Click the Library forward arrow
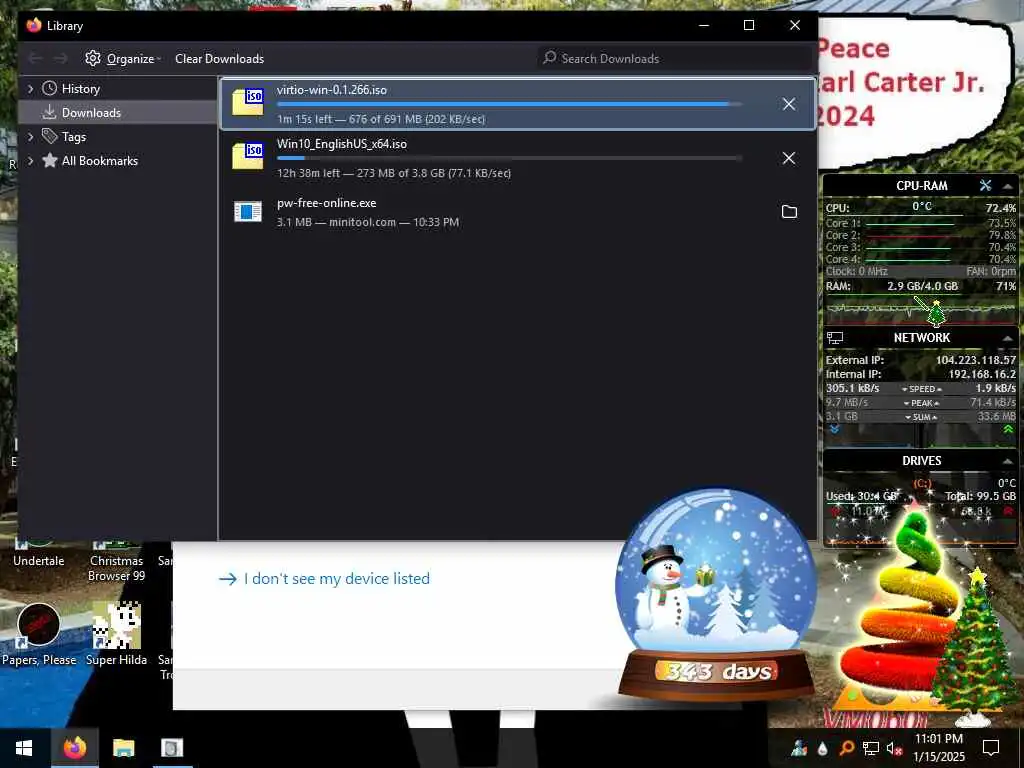1024x768 pixels. click(x=61, y=59)
